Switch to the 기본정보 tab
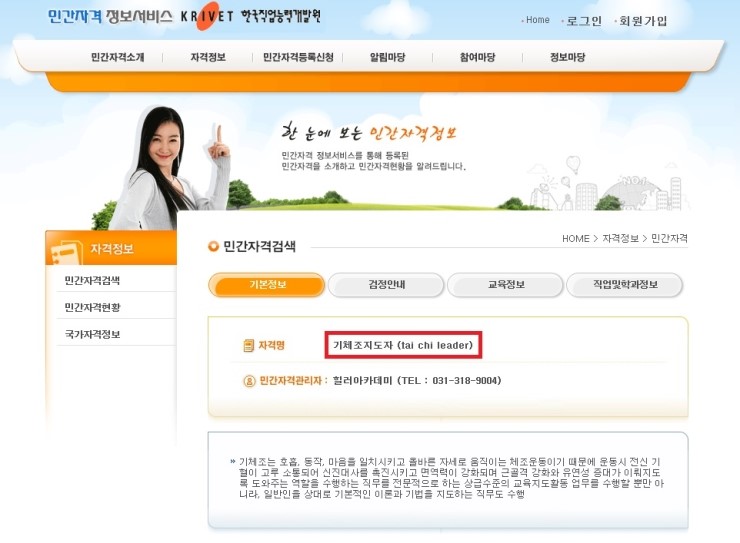The height and width of the screenshot is (543, 740). click(267, 285)
